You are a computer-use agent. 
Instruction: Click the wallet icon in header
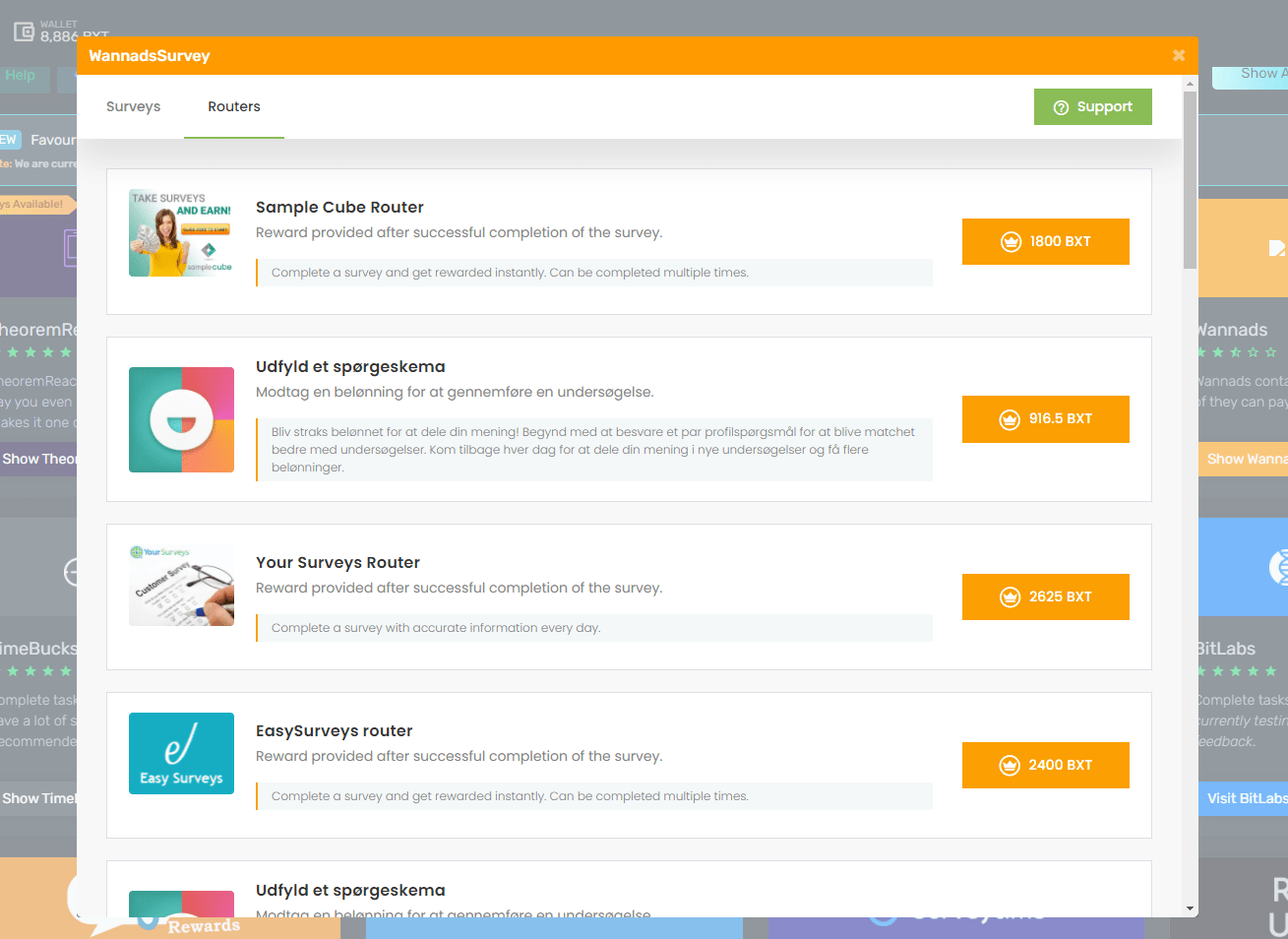[24, 31]
